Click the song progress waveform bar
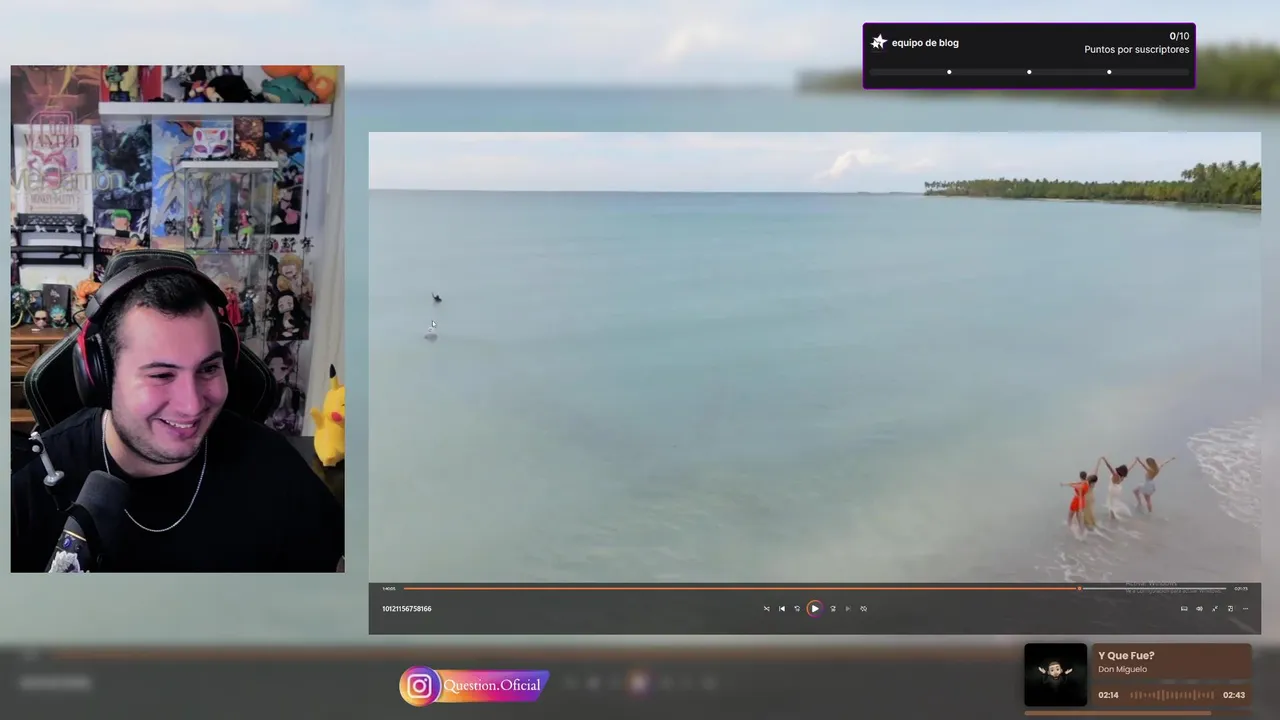This screenshot has height=720, width=1280. 1172,695
